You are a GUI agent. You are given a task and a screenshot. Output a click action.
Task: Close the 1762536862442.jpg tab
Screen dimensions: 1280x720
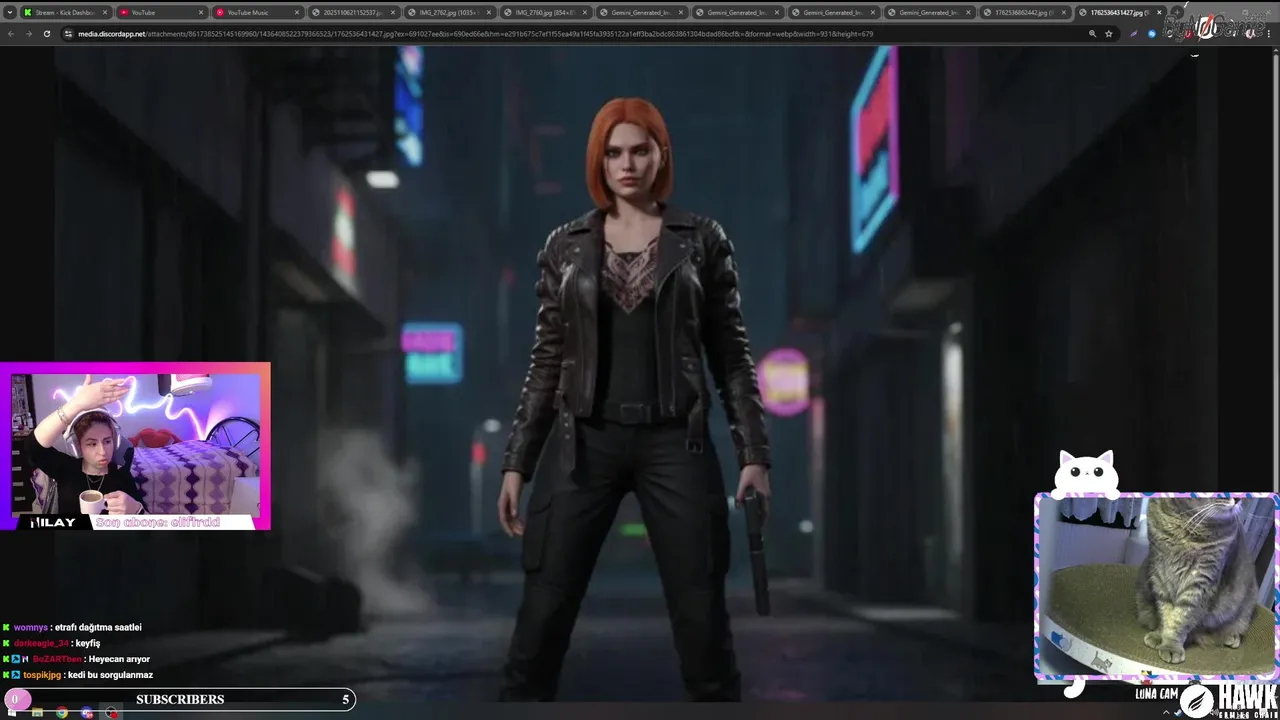click(1064, 13)
